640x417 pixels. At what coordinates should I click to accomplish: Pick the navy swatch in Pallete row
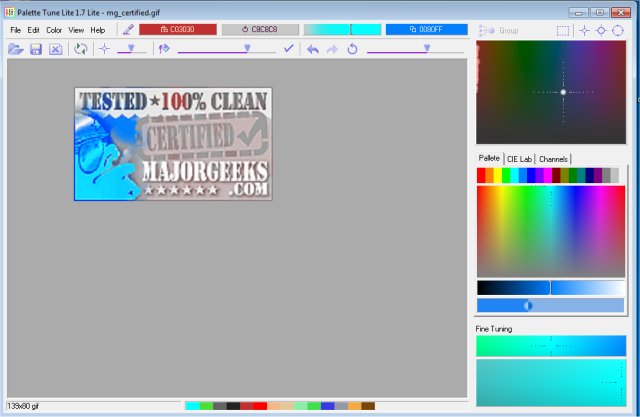tap(590, 175)
